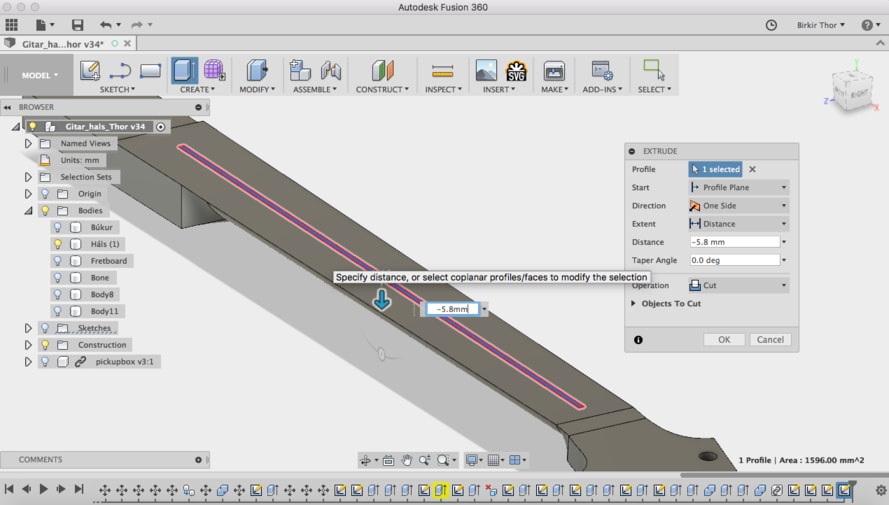The width and height of the screenshot is (889, 505).
Task: Select the Joint assemble tool
Action: pyautogui.click(x=331, y=70)
